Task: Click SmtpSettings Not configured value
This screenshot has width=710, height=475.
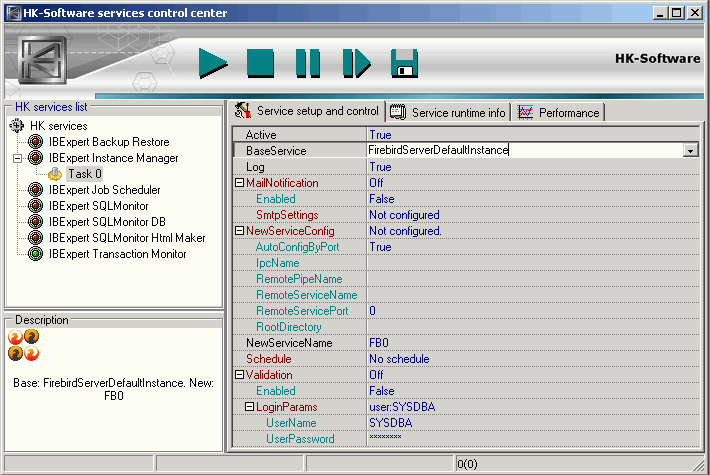Action: [404, 215]
